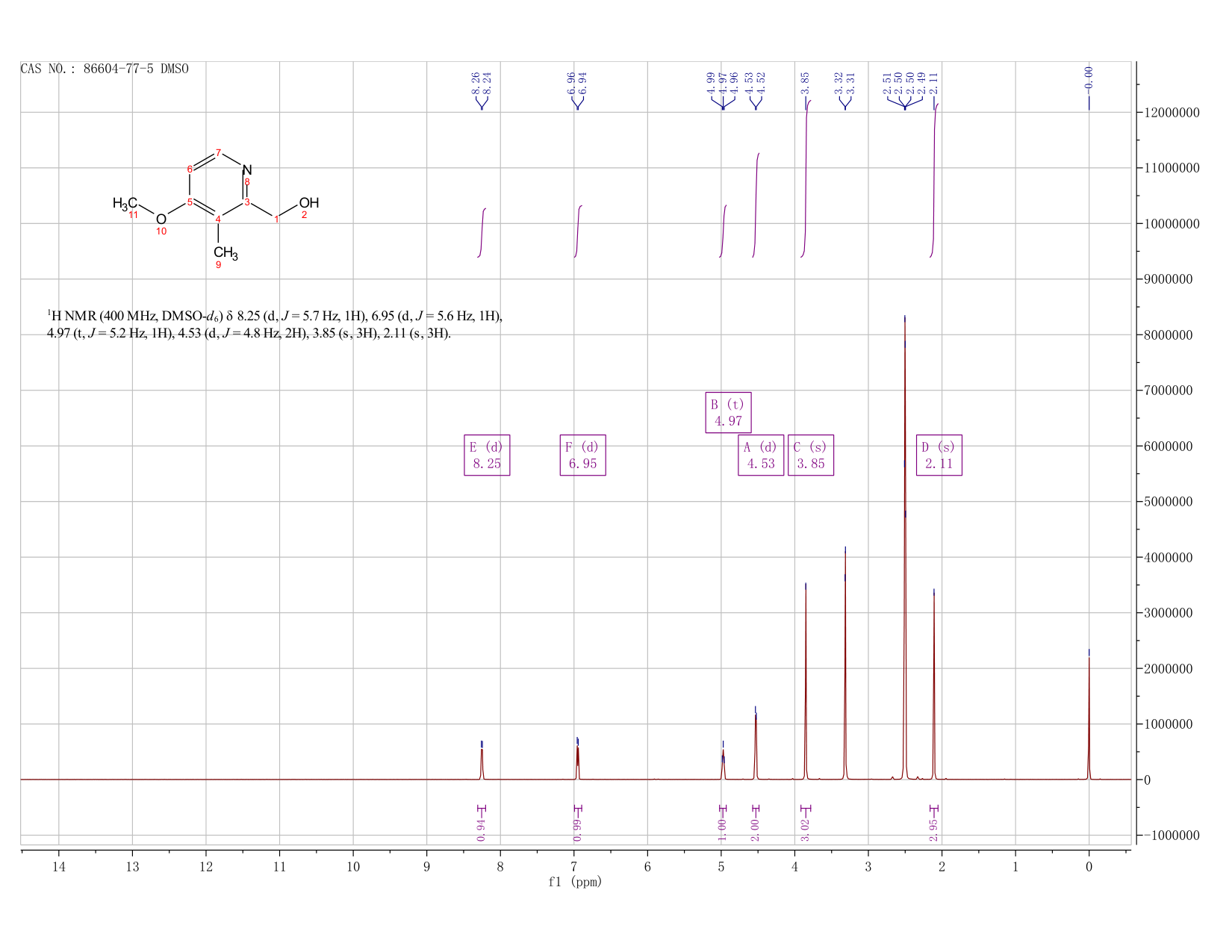Select the A (d) 4.53 multiplet box

coord(761,455)
